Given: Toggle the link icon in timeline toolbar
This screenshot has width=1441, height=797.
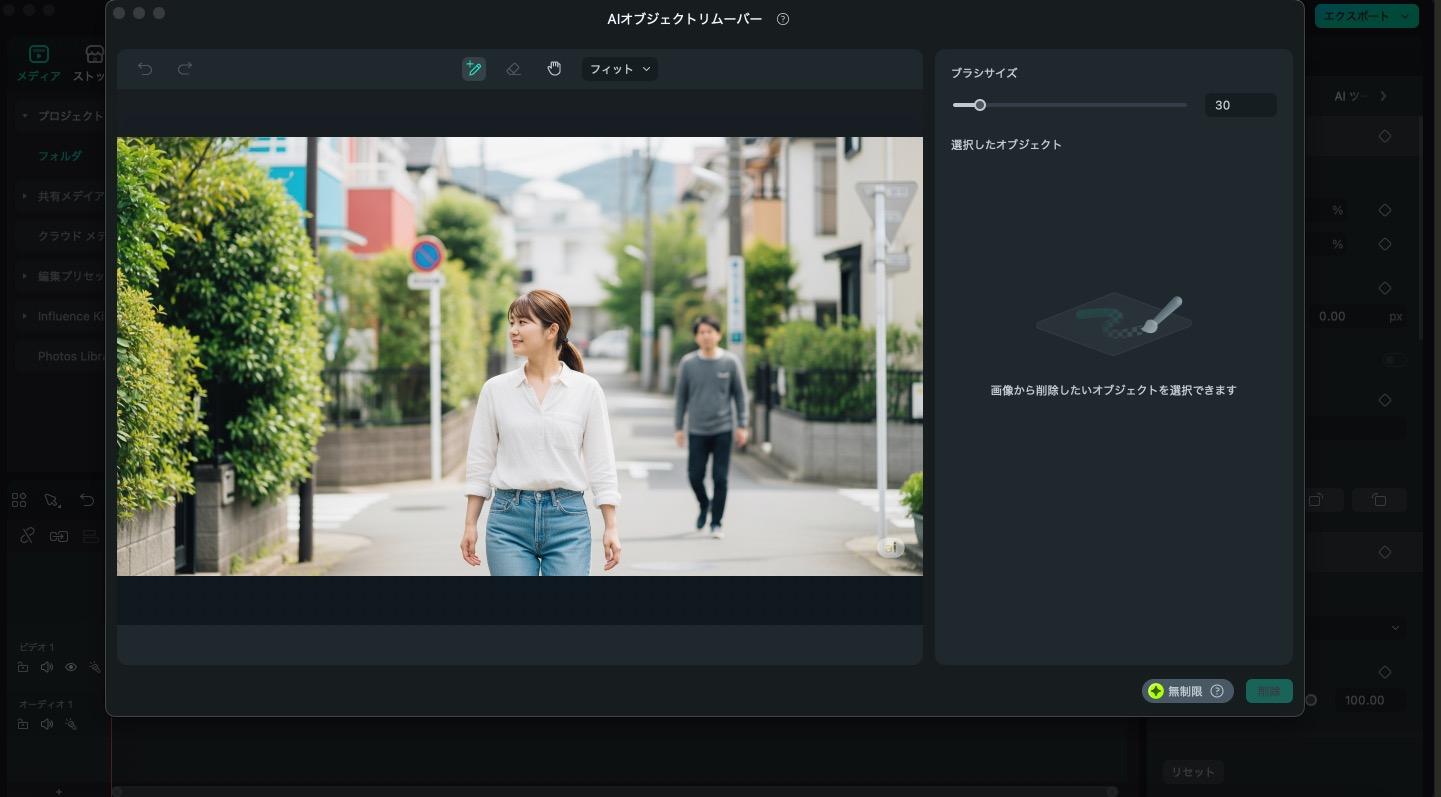Looking at the screenshot, I should pos(27,536).
